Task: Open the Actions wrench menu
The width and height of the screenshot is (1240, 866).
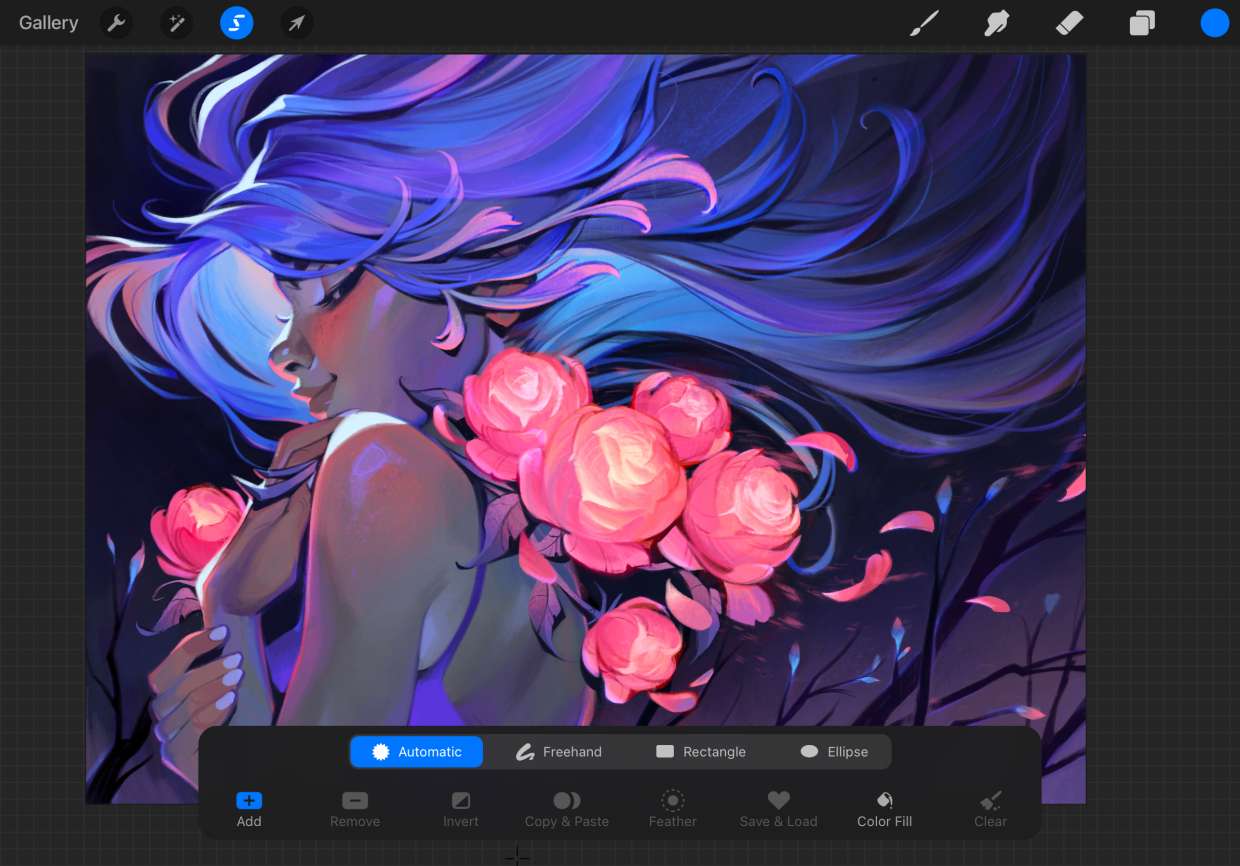Action: click(x=117, y=23)
